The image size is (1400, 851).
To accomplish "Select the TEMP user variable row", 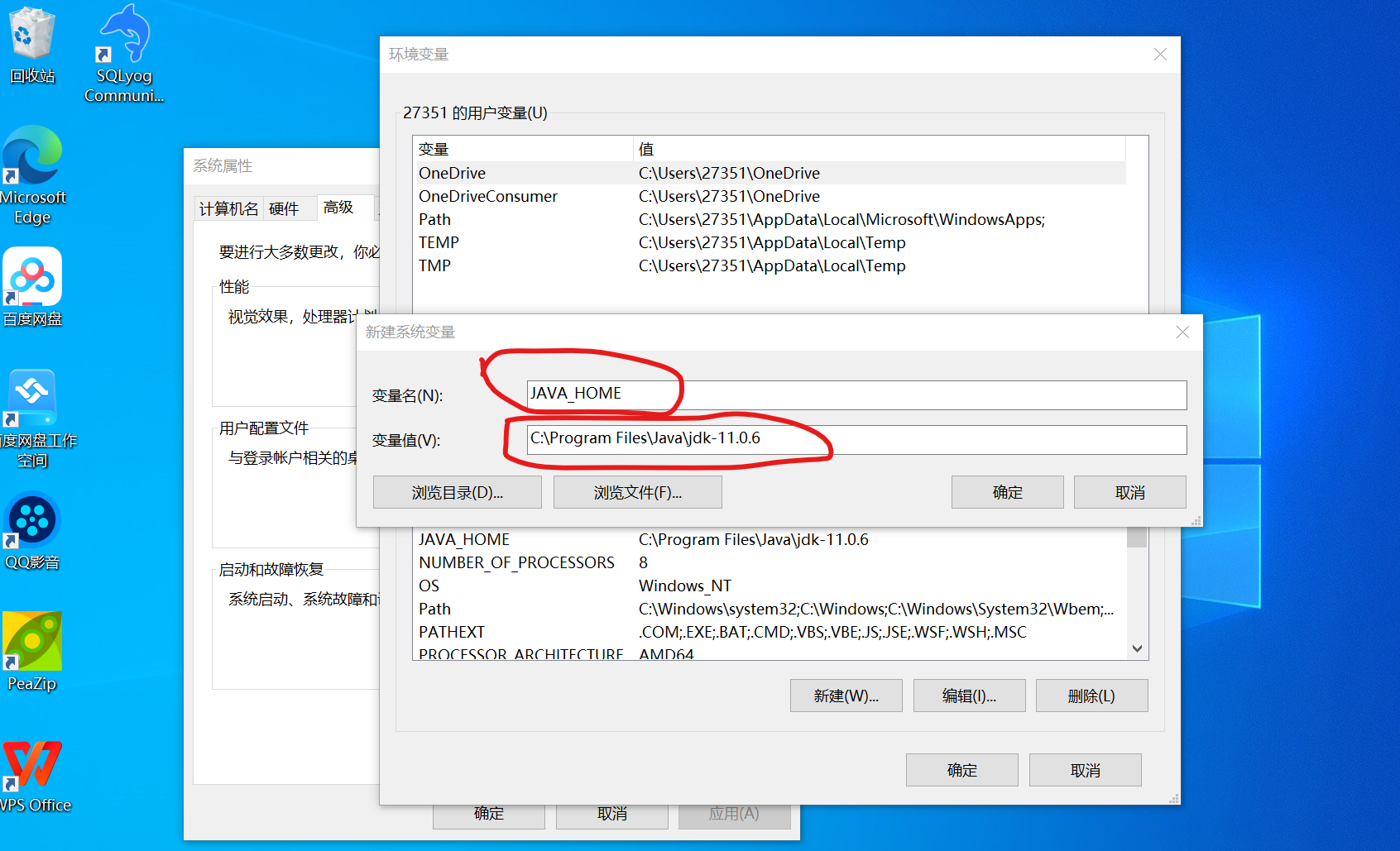I will click(770, 242).
